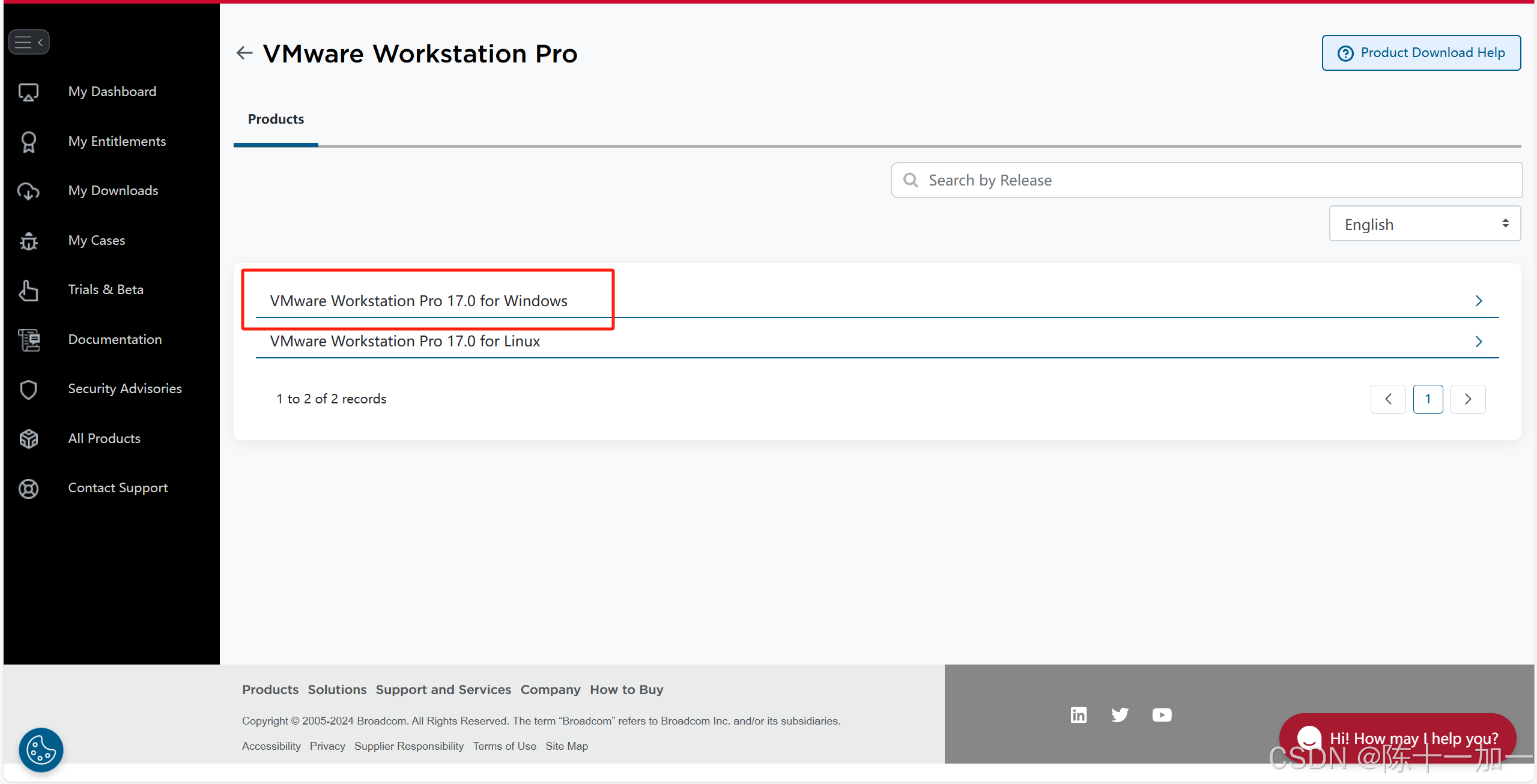Screen dimensions: 1537x784
Task: Open My Downloads cloud icon
Action: [x=28, y=191]
